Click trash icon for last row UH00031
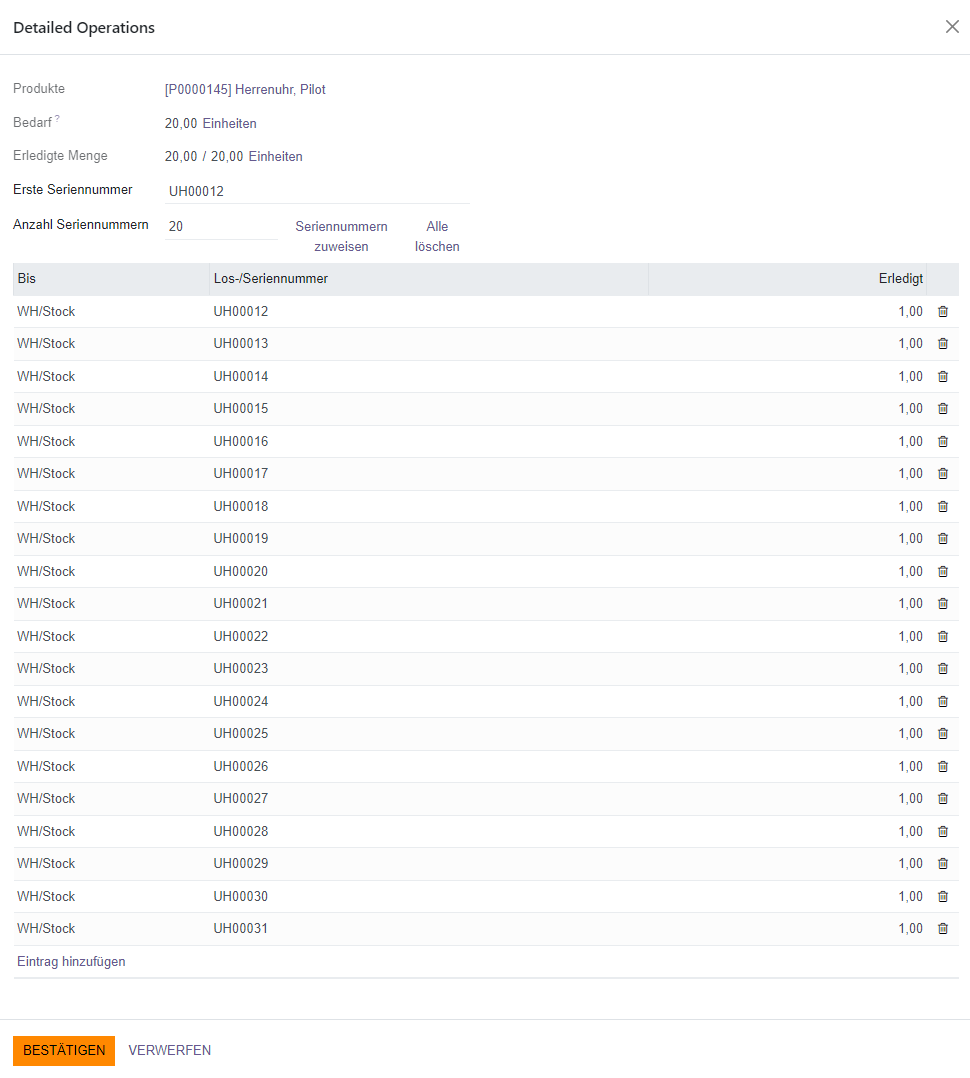 click(x=942, y=928)
